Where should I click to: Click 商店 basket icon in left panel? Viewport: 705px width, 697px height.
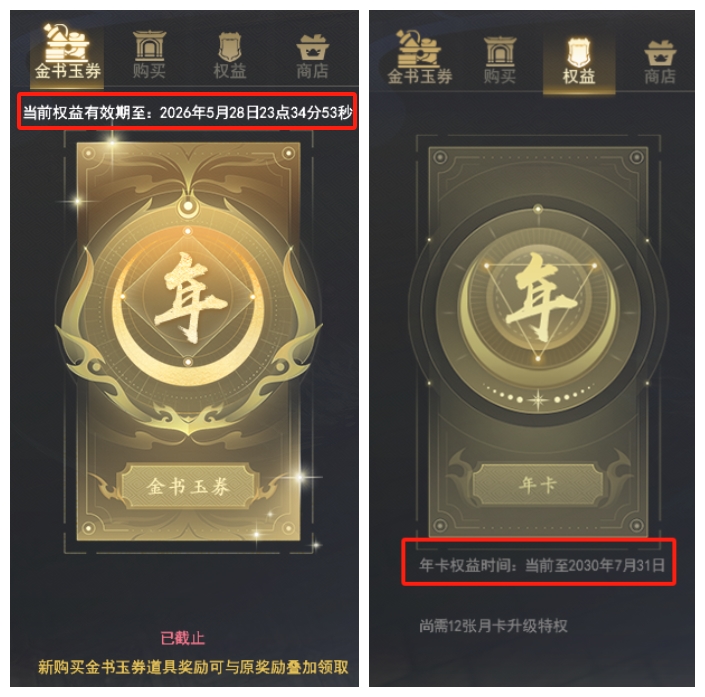click(x=312, y=47)
